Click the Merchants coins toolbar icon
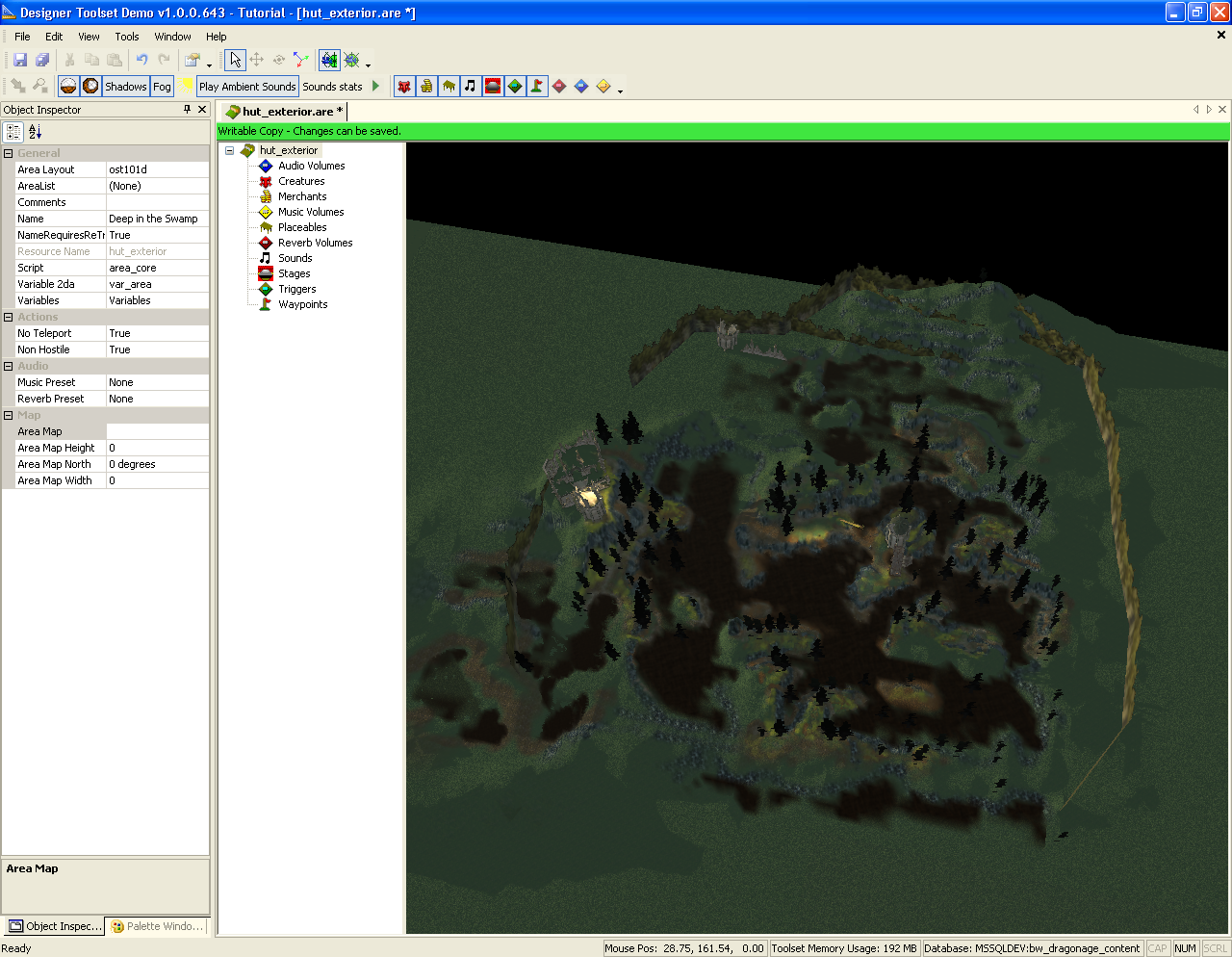 click(x=426, y=87)
